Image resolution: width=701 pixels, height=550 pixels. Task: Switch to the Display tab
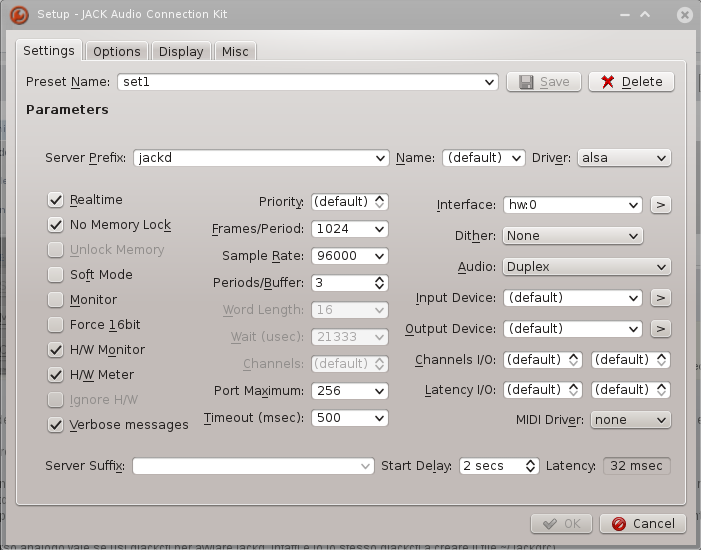(x=181, y=51)
